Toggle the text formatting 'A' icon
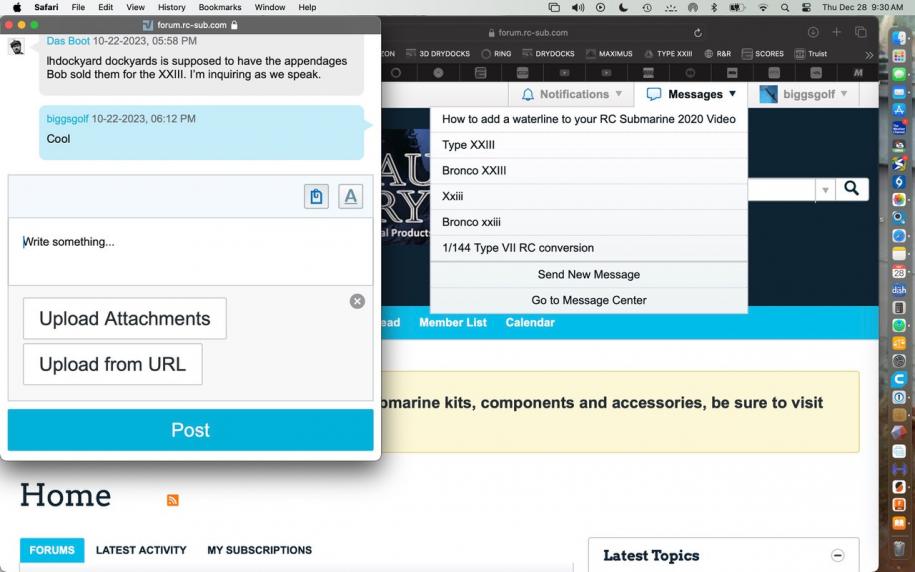Image resolution: width=915 pixels, height=572 pixels. click(350, 197)
